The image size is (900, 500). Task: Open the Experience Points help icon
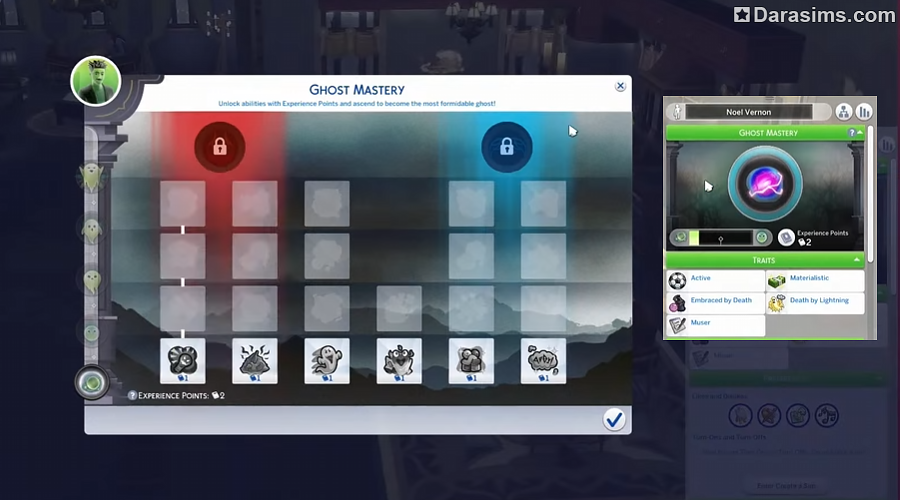pyautogui.click(x=132, y=396)
